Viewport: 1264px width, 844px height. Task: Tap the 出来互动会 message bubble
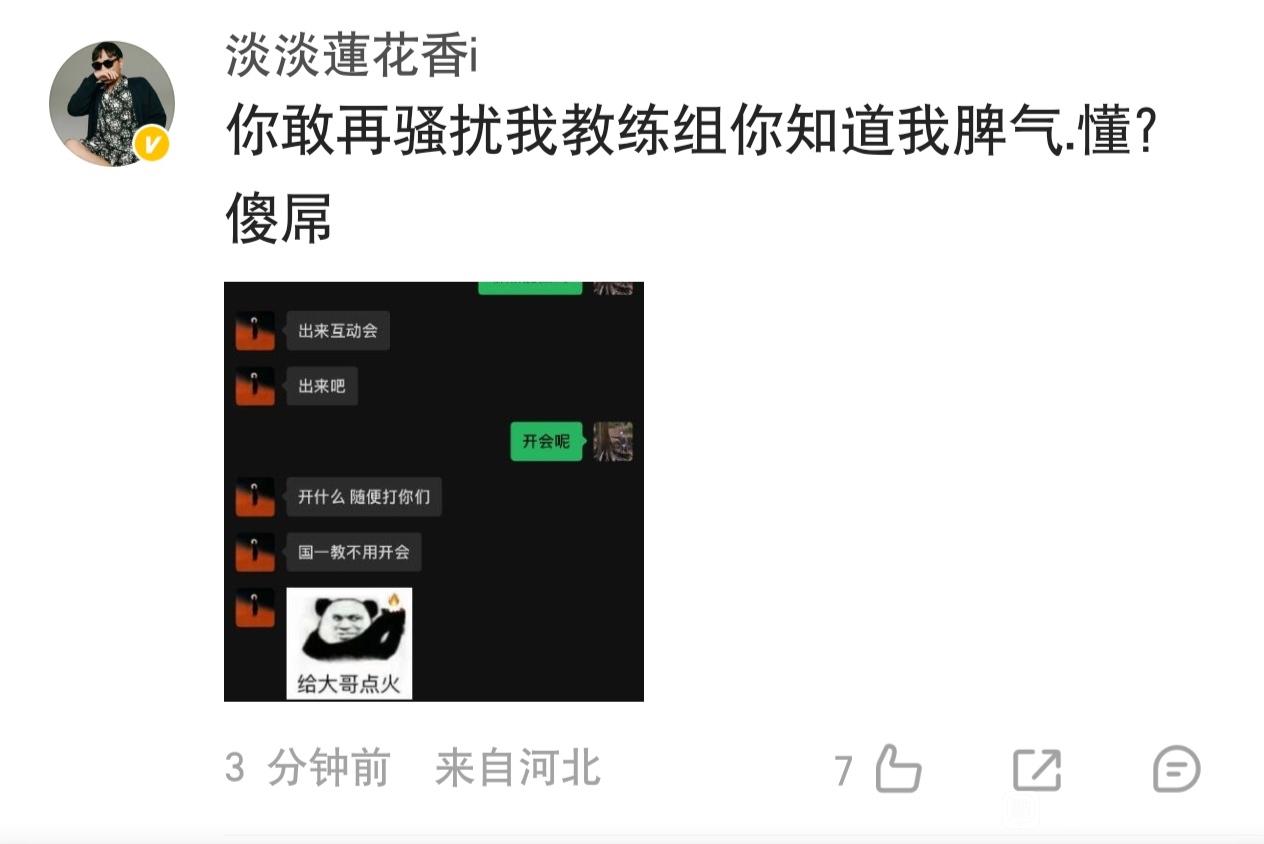338,331
